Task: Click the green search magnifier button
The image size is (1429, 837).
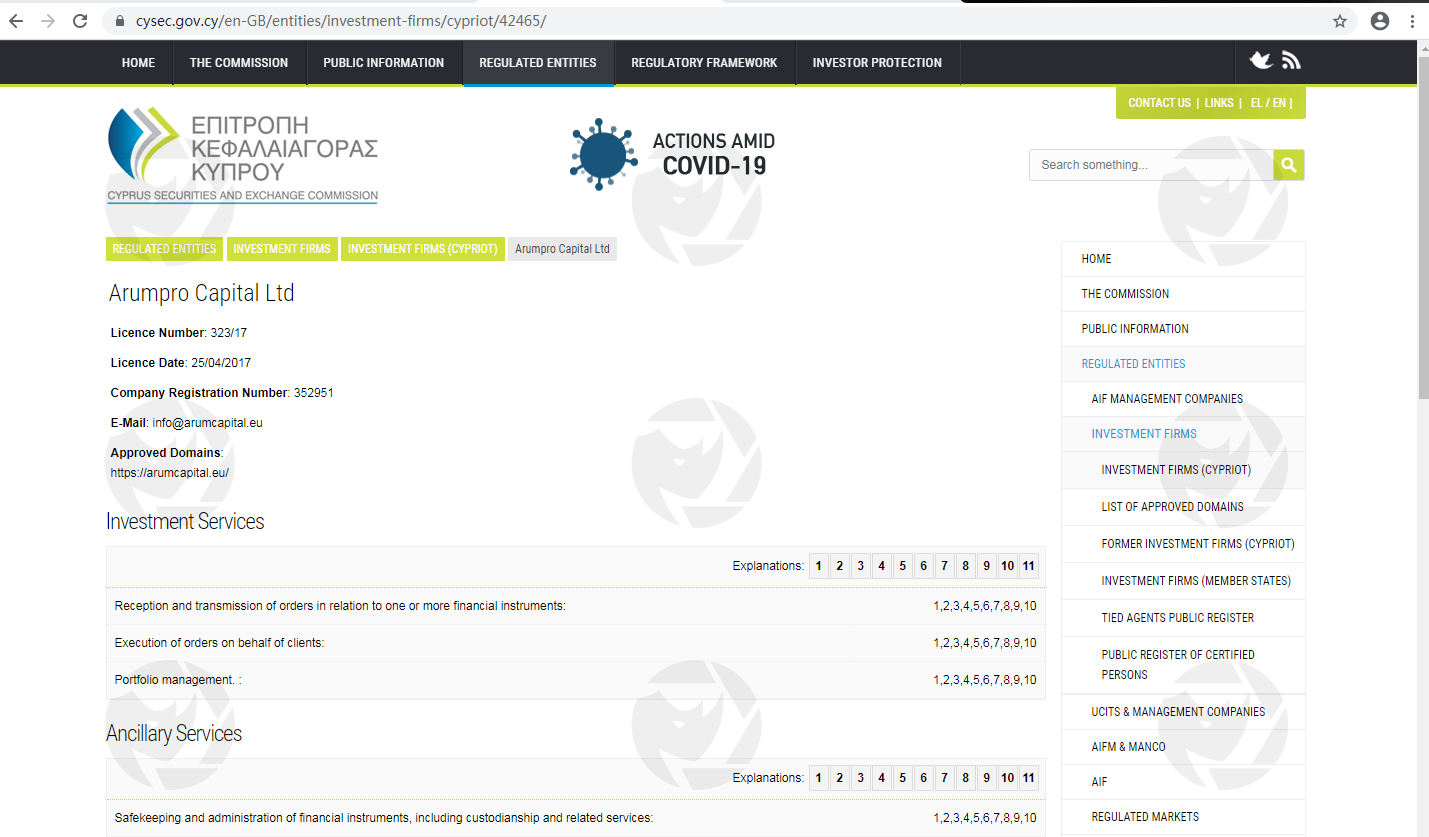Action: point(1288,165)
